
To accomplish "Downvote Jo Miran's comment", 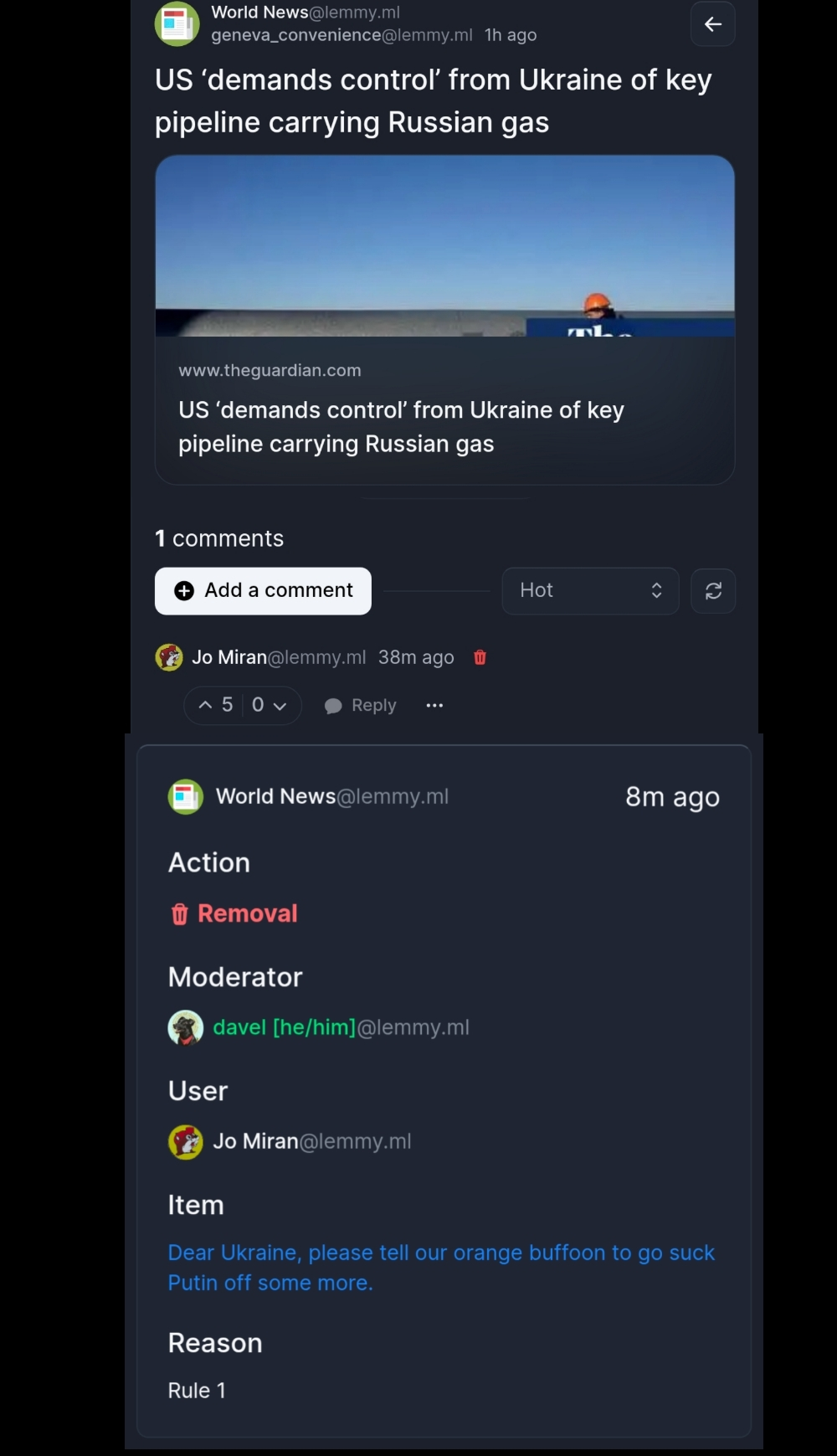I will coord(270,705).
